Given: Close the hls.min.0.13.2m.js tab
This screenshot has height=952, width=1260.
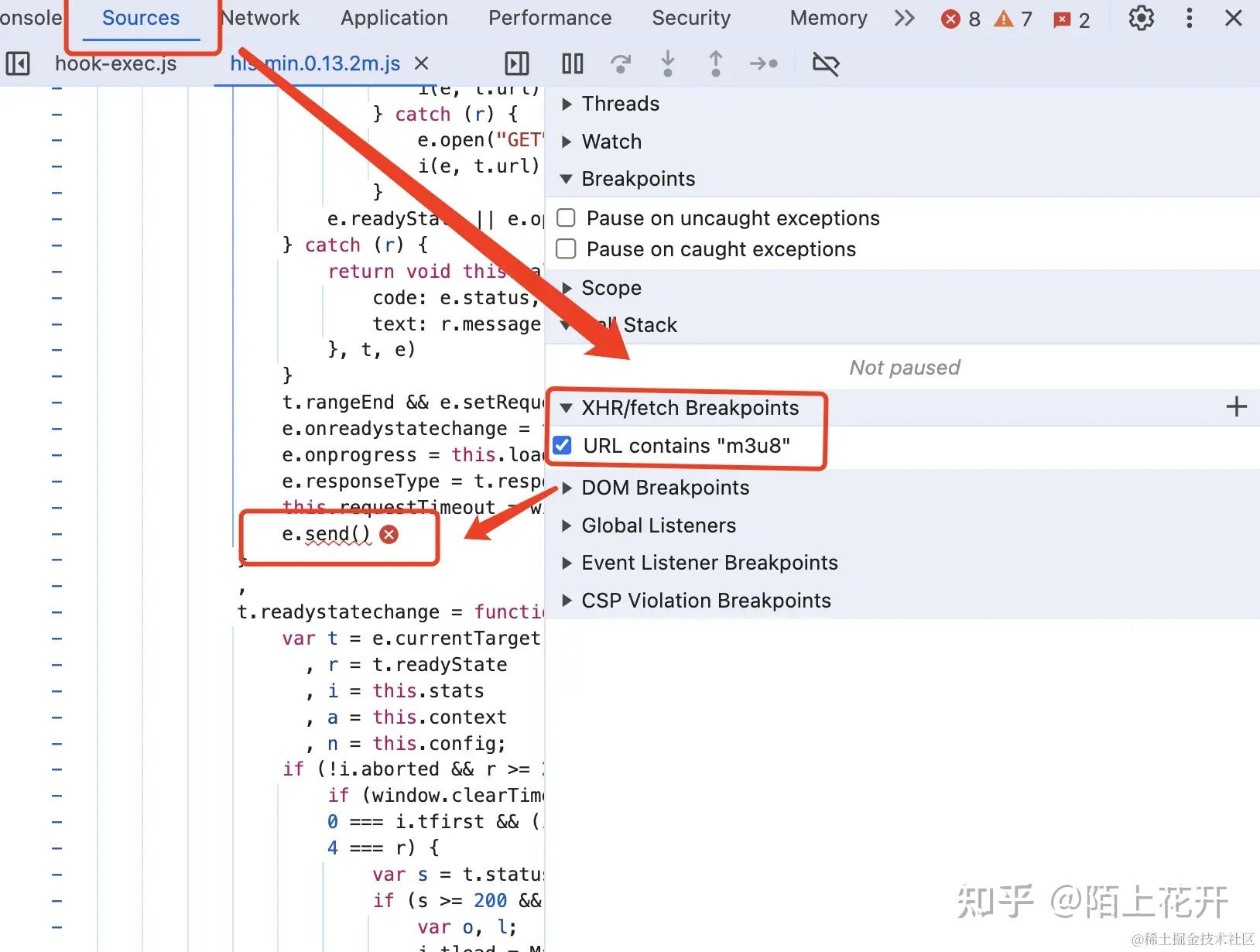Looking at the screenshot, I should click(421, 63).
